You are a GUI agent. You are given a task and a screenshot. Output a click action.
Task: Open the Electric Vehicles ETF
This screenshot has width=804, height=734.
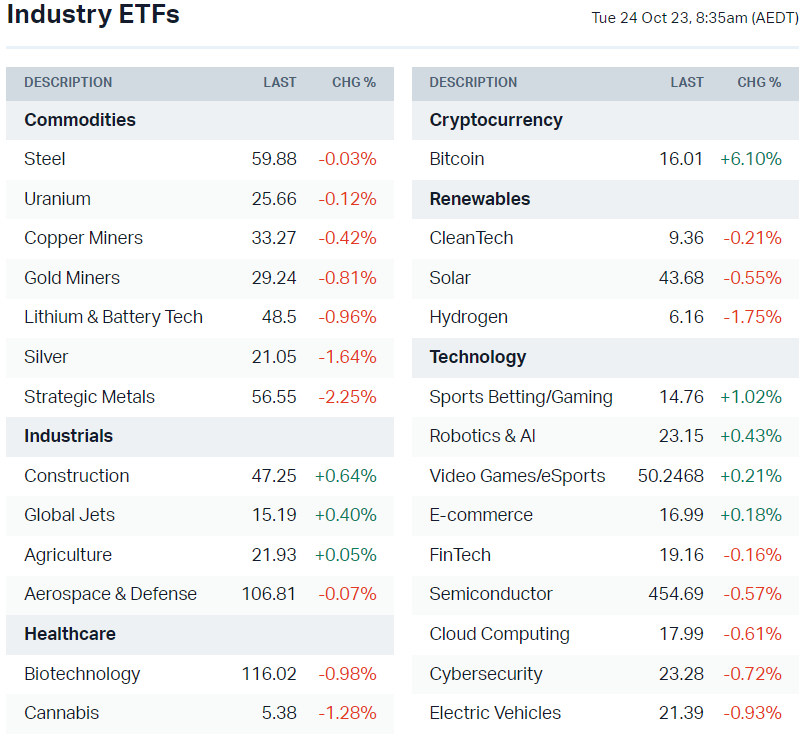(x=495, y=713)
